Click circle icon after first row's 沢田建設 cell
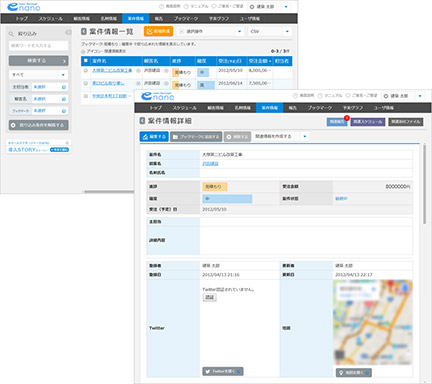 click(x=166, y=71)
